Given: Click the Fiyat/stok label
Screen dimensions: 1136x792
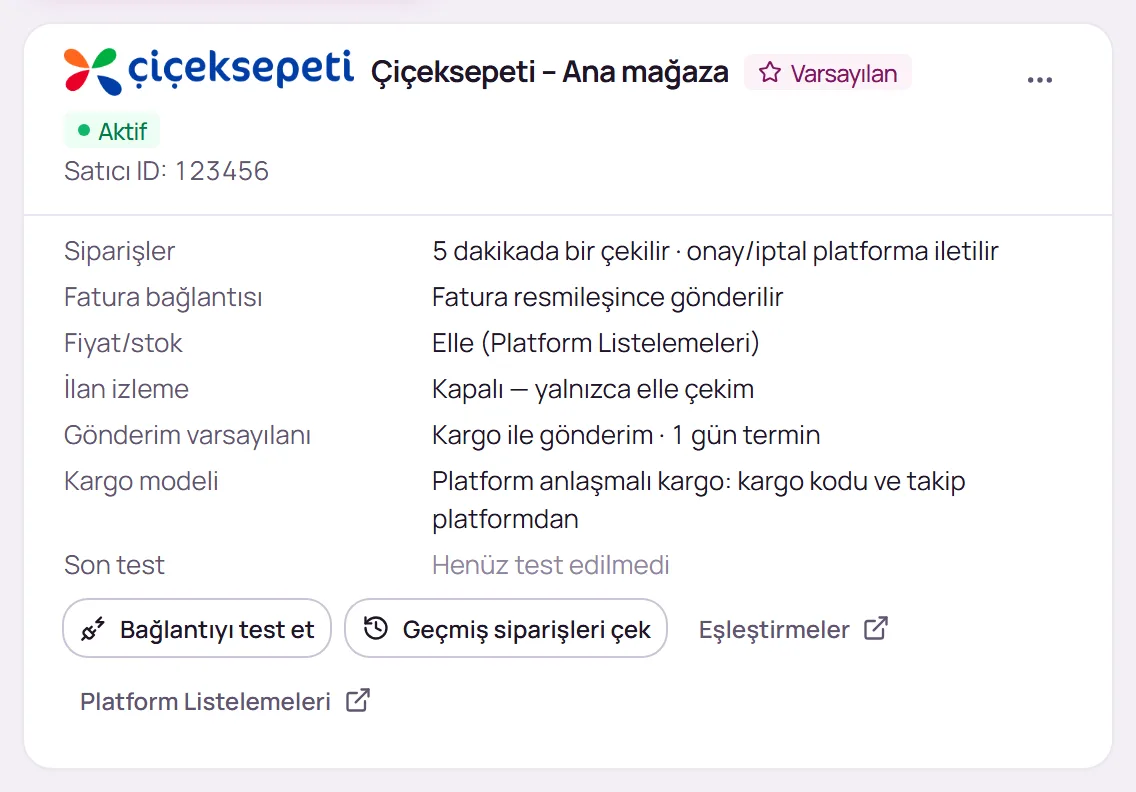Looking at the screenshot, I should pyautogui.click(x=123, y=343).
